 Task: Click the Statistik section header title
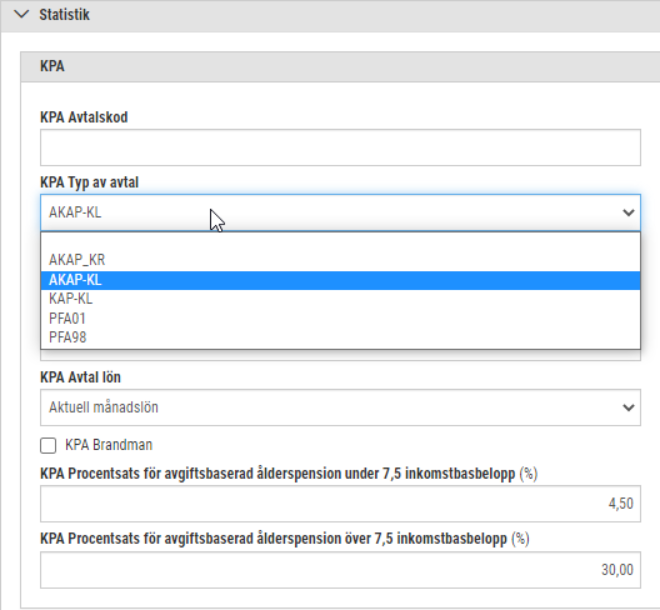tap(64, 15)
